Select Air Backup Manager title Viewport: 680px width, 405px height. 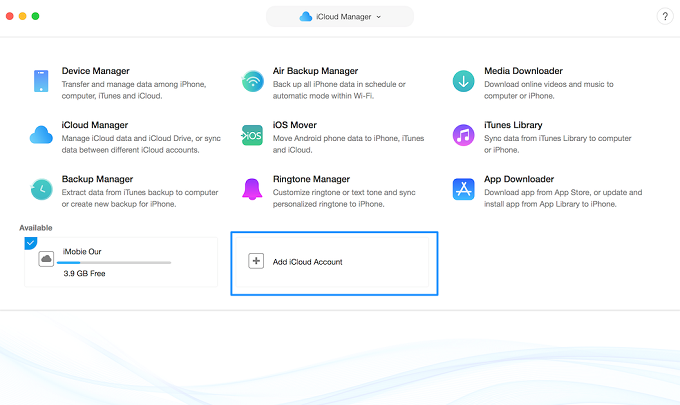pyautogui.click(x=315, y=71)
